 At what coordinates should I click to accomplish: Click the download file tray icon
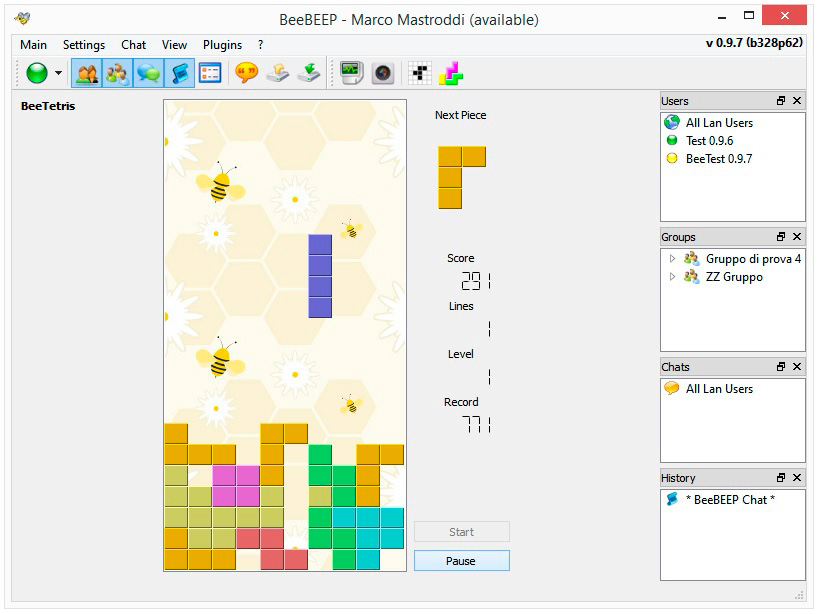click(309, 73)
